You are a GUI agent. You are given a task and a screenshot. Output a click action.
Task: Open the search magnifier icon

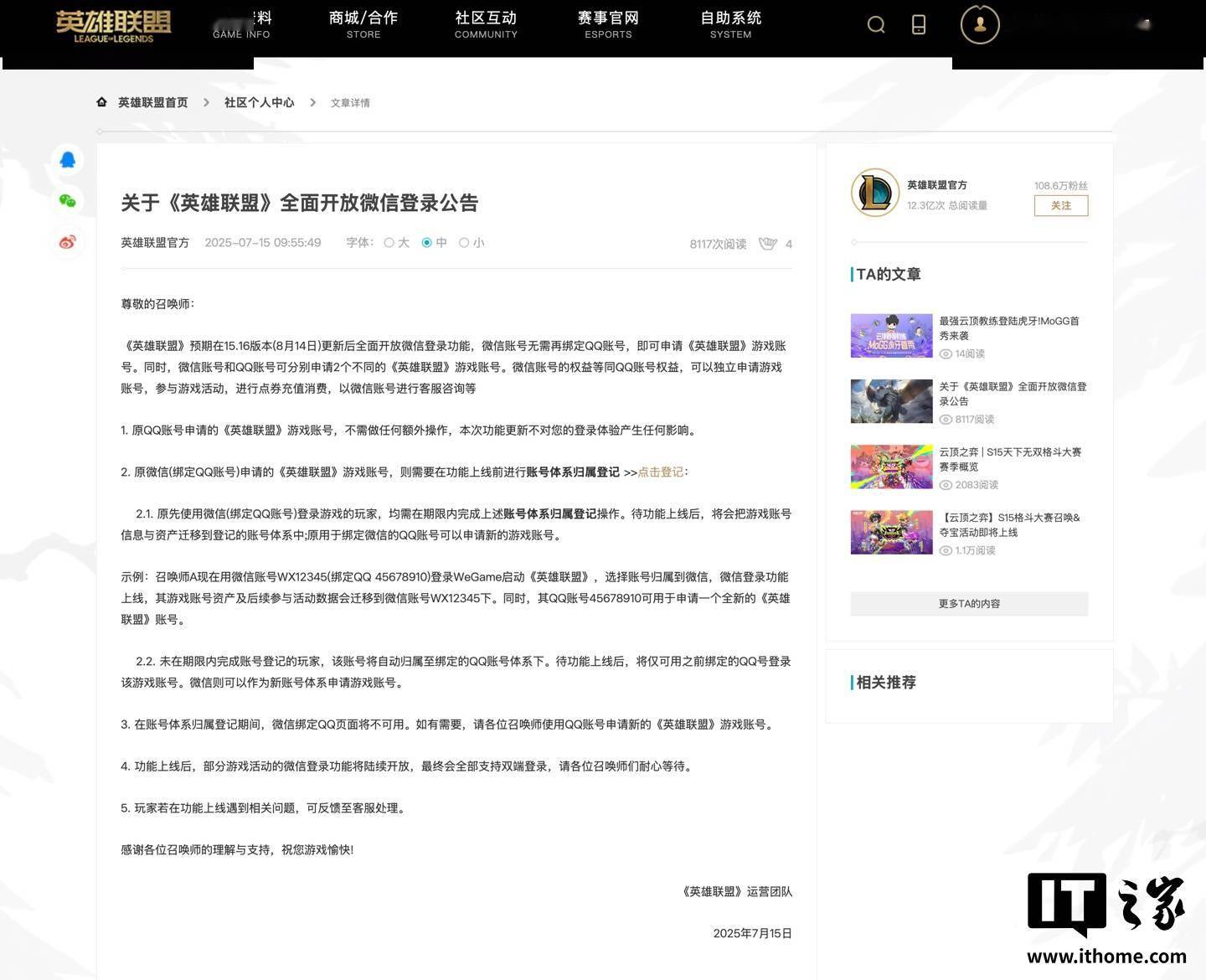(x=876, y=25)
